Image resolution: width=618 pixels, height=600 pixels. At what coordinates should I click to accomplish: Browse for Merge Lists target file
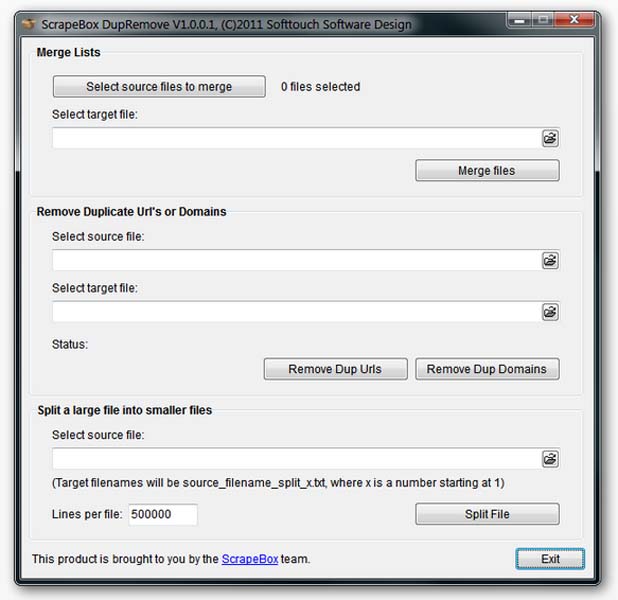pos(550,138)
